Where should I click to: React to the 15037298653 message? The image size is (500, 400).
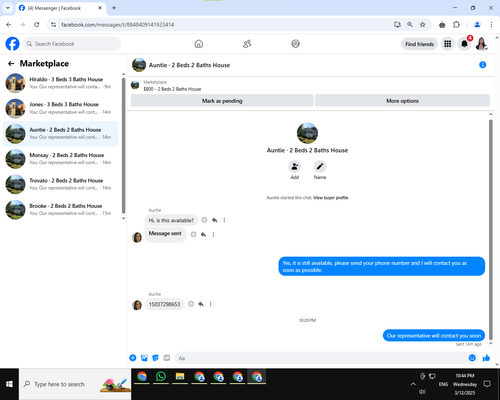pyautogui.click(x=191, y=304)
